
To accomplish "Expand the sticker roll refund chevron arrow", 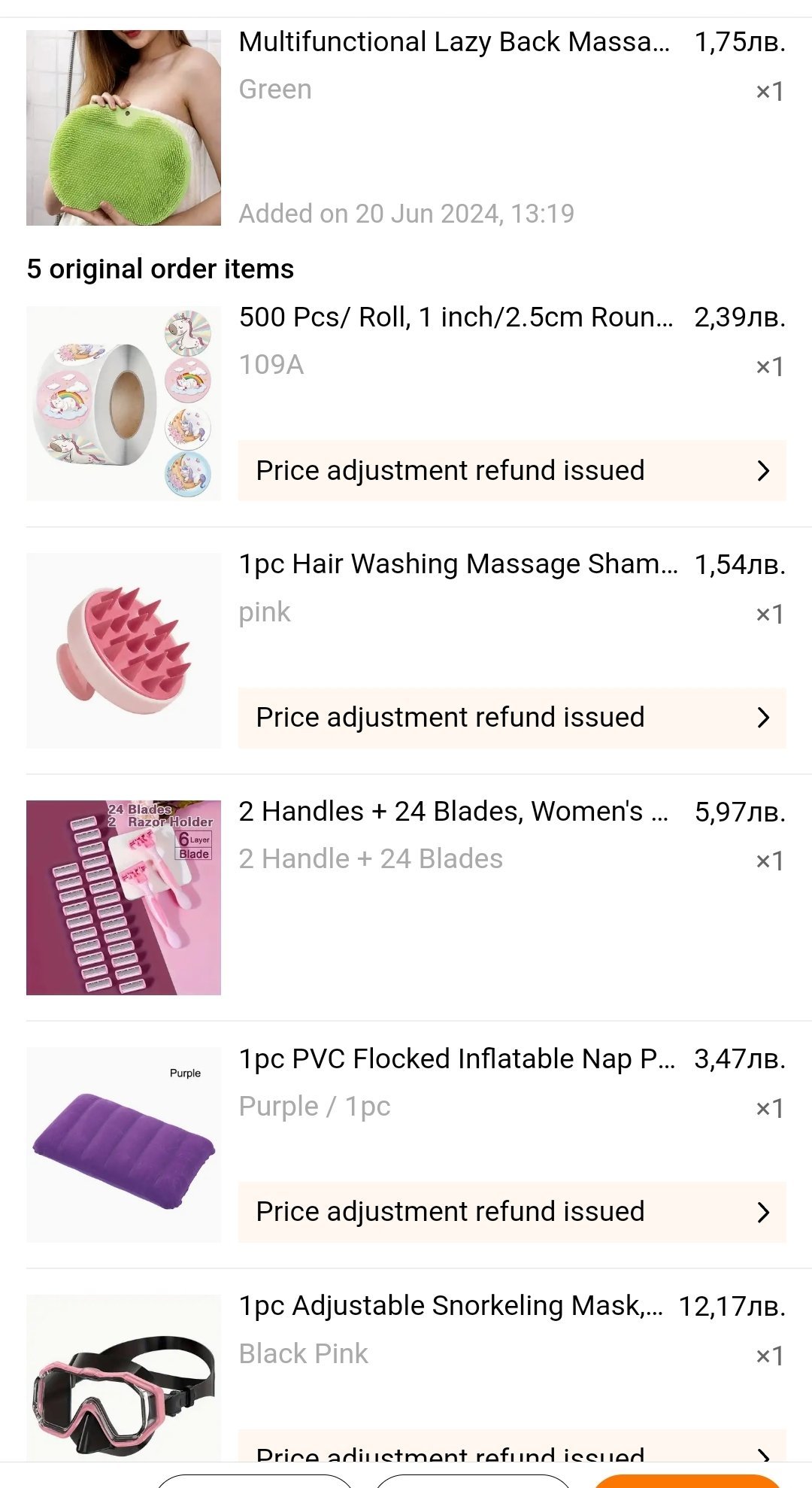I will click(x=763, y=471).
